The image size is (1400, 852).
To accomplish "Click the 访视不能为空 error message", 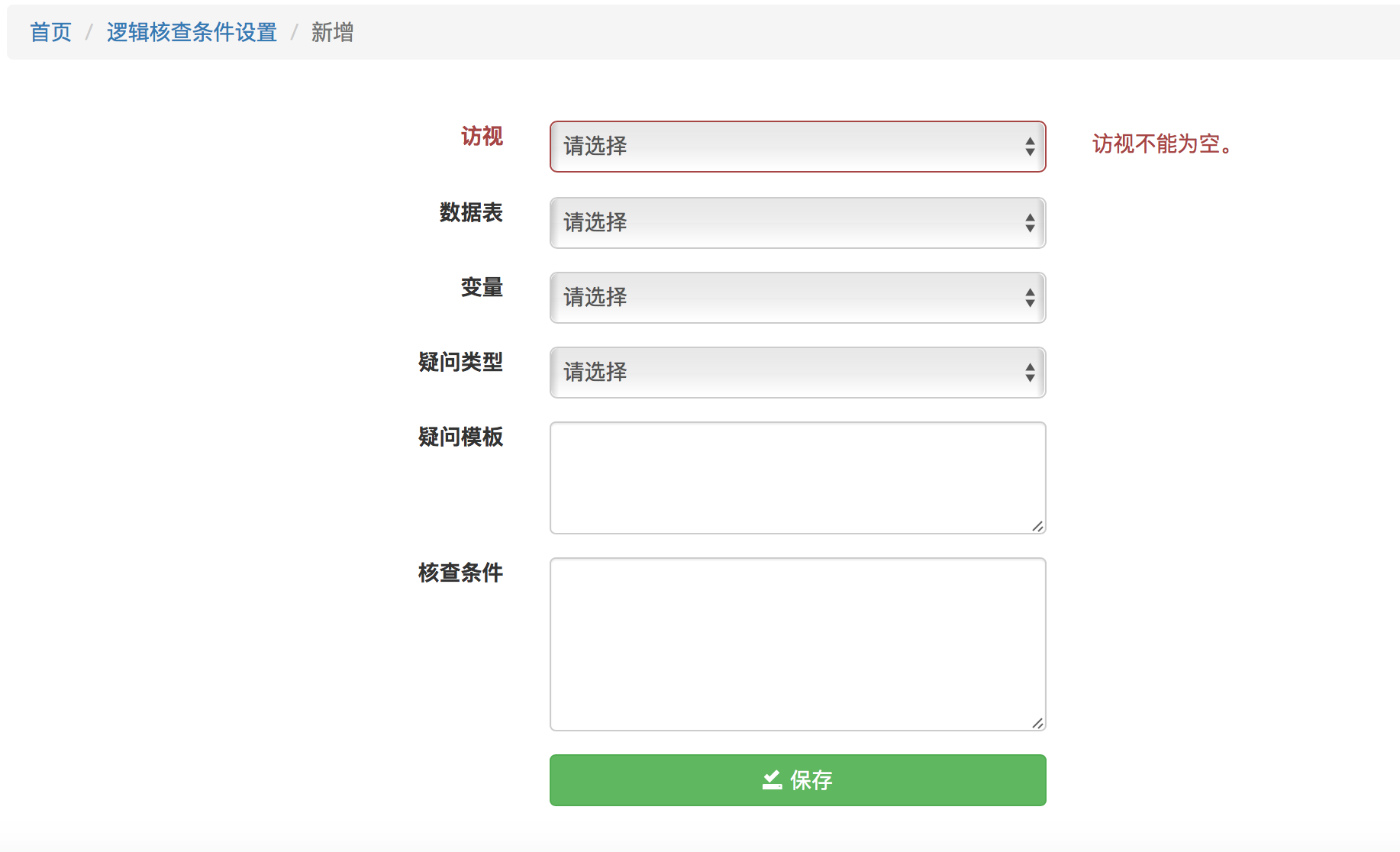I will point(1162,144).
